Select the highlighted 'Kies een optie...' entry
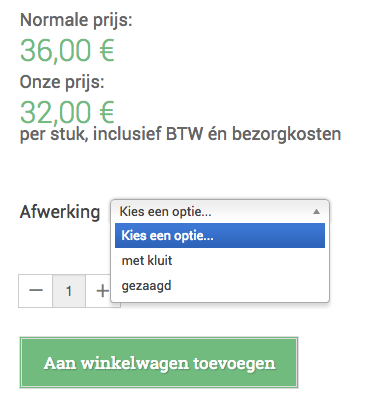 click(x=220, y=236)
